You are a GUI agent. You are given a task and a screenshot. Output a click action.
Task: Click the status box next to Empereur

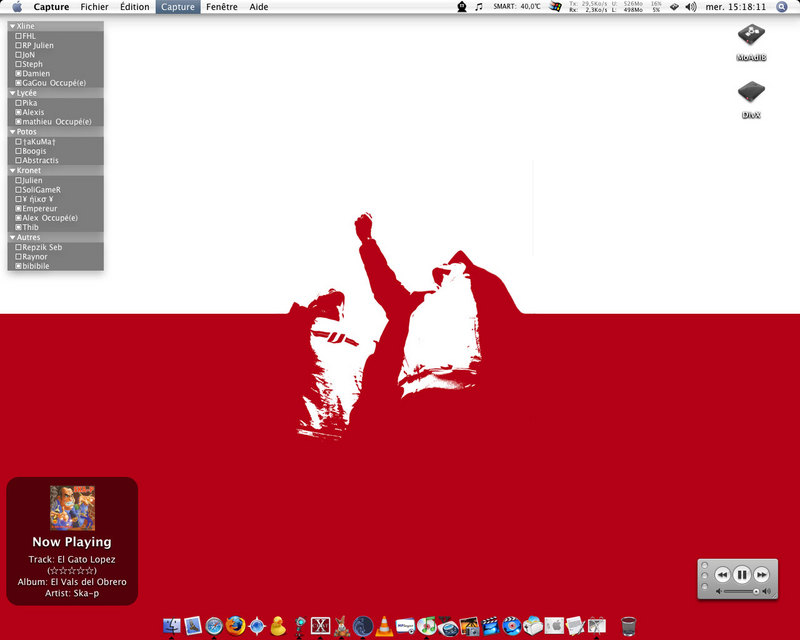point(18,209)
